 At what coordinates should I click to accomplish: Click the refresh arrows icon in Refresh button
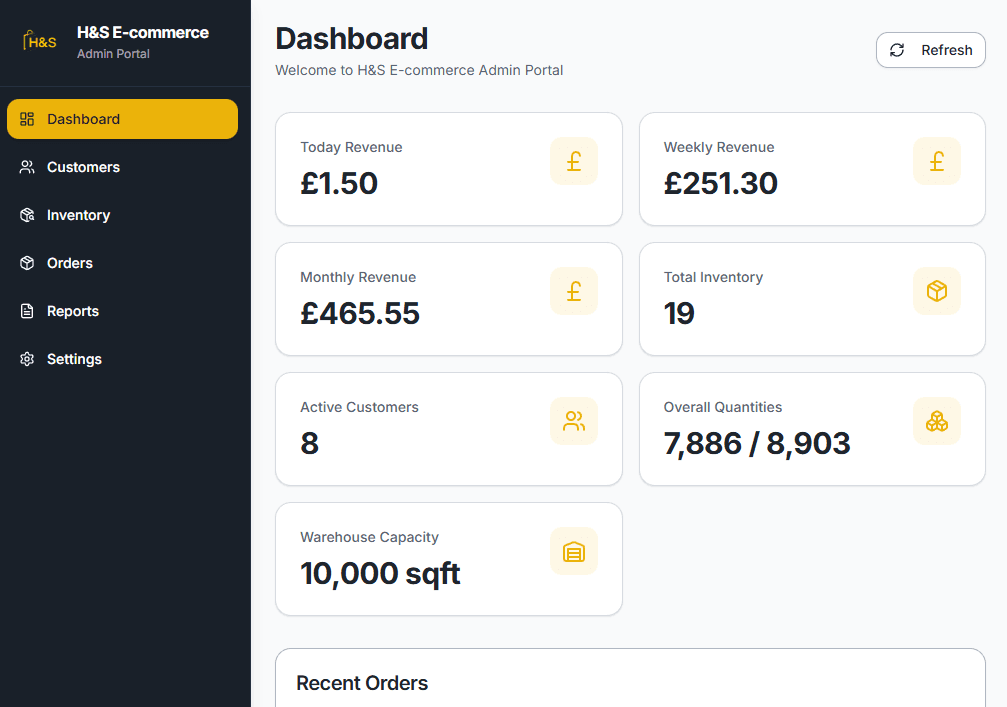click(x=898, y=49)
